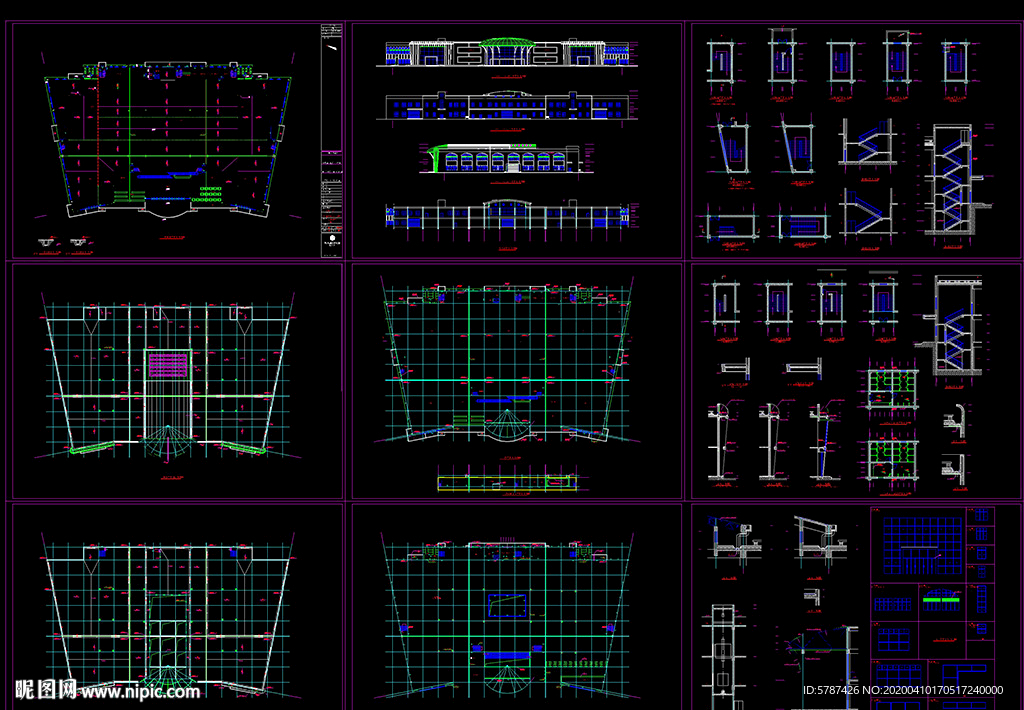This screenshot has height=710, width=1024.
Task: Click the green highlighted bar in window schedule
Action: tap(939, 598)
